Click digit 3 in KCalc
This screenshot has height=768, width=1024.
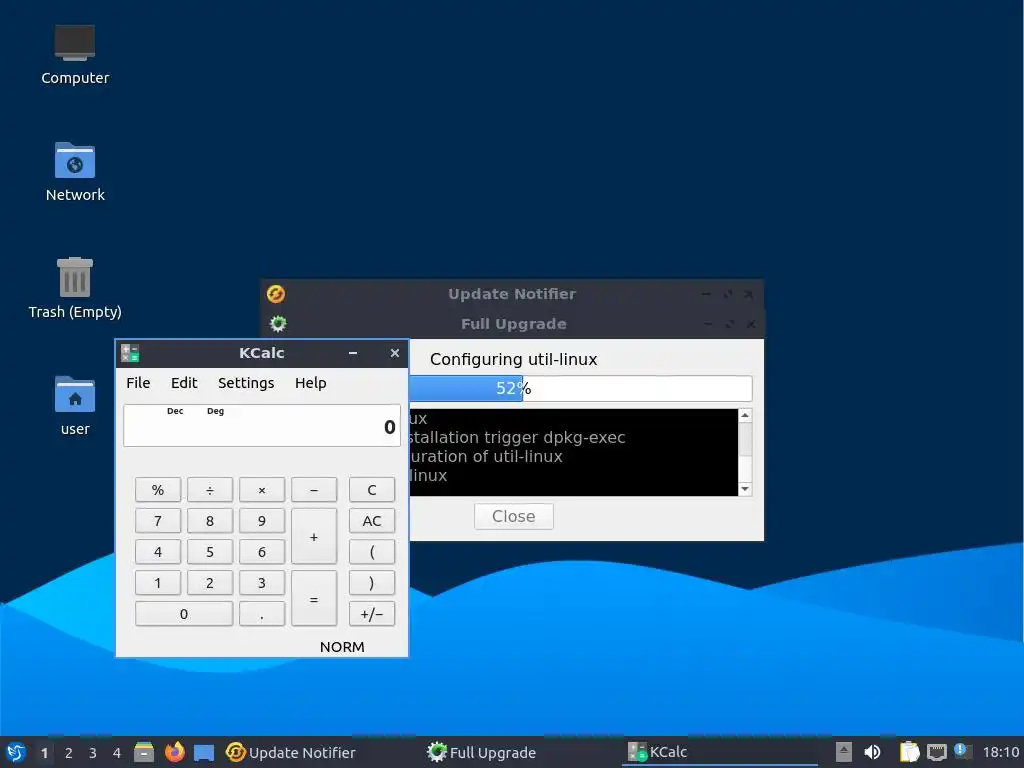261,583
